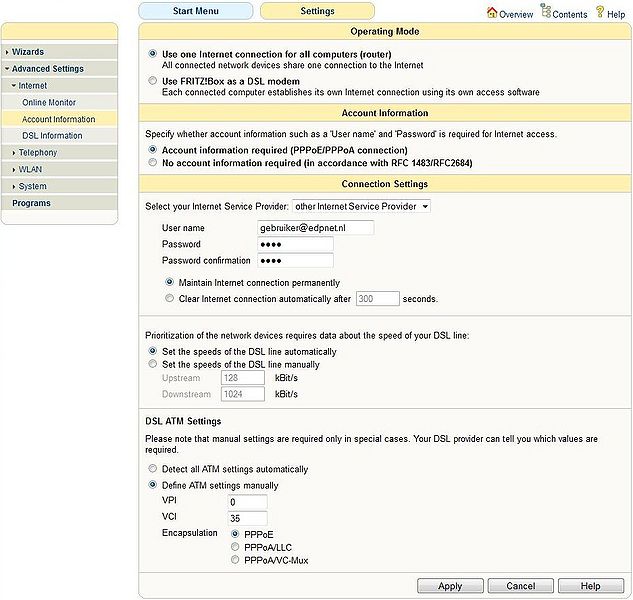633x600 pixels.
Task: Select Account Information in sidebar
Action: point(59,119)
